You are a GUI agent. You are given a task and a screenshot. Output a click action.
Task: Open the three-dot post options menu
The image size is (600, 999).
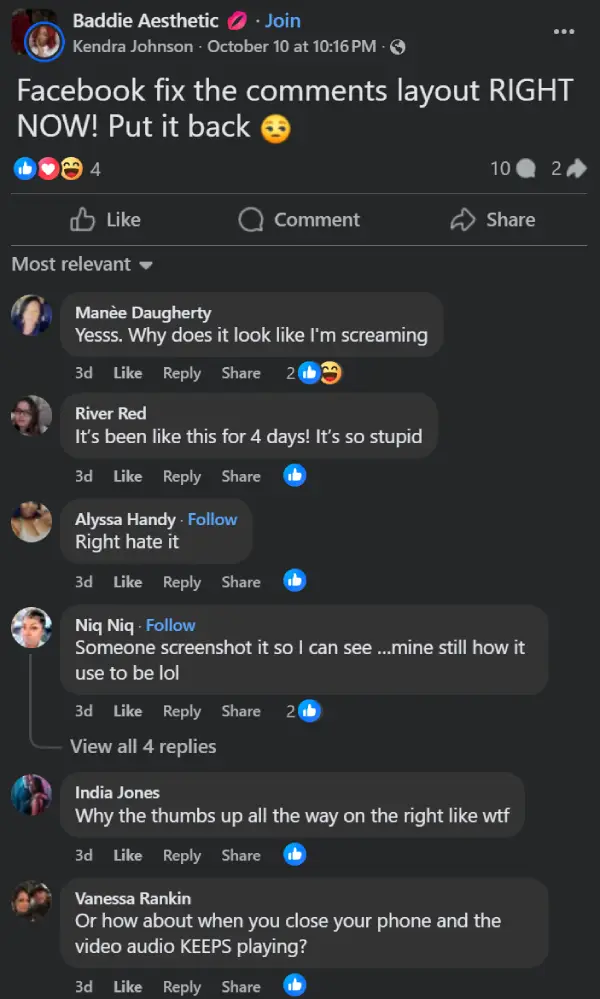pos(564,31)
